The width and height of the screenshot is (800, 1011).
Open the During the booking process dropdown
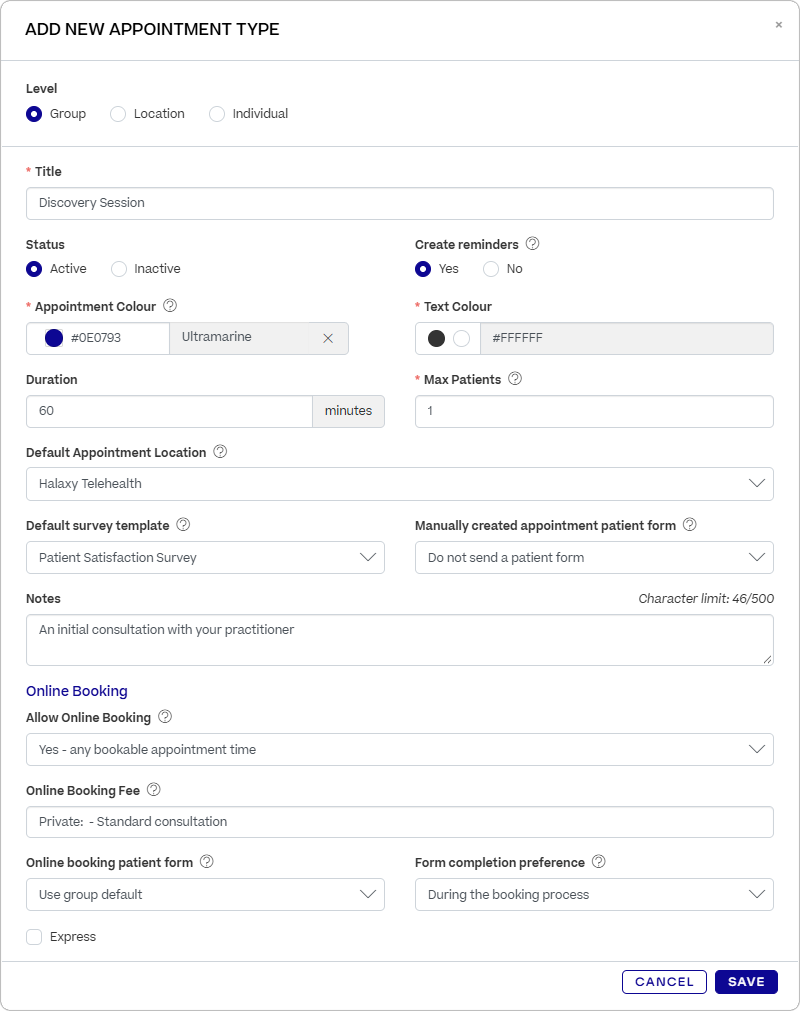pos(594,895)
